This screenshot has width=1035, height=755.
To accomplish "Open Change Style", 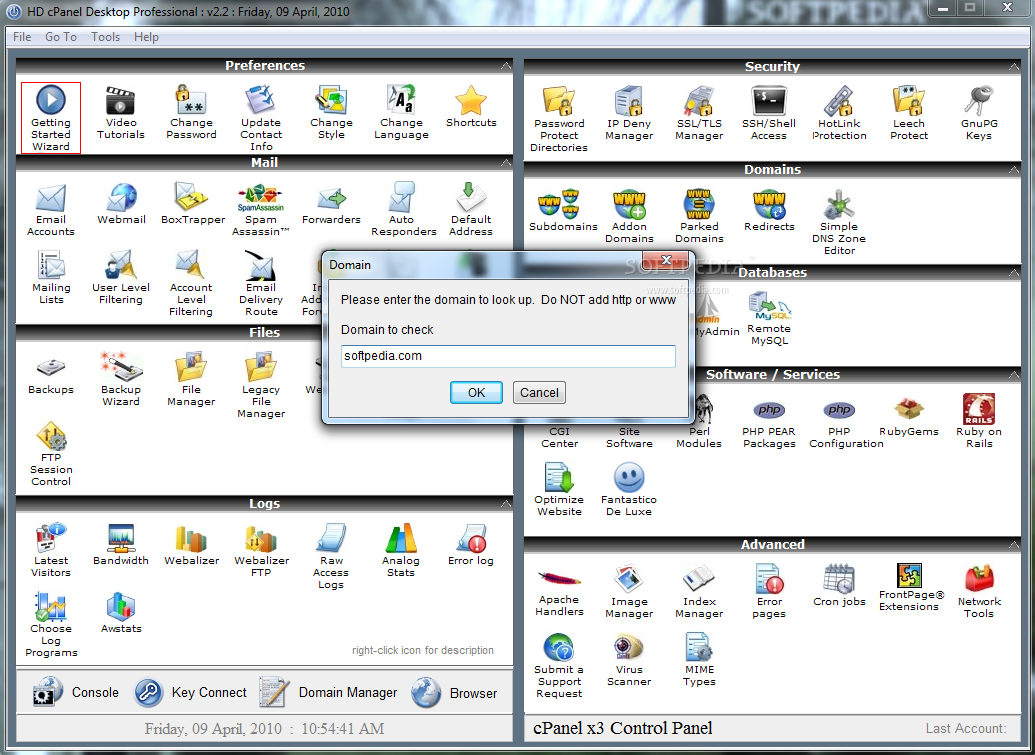I will [331, 114].
